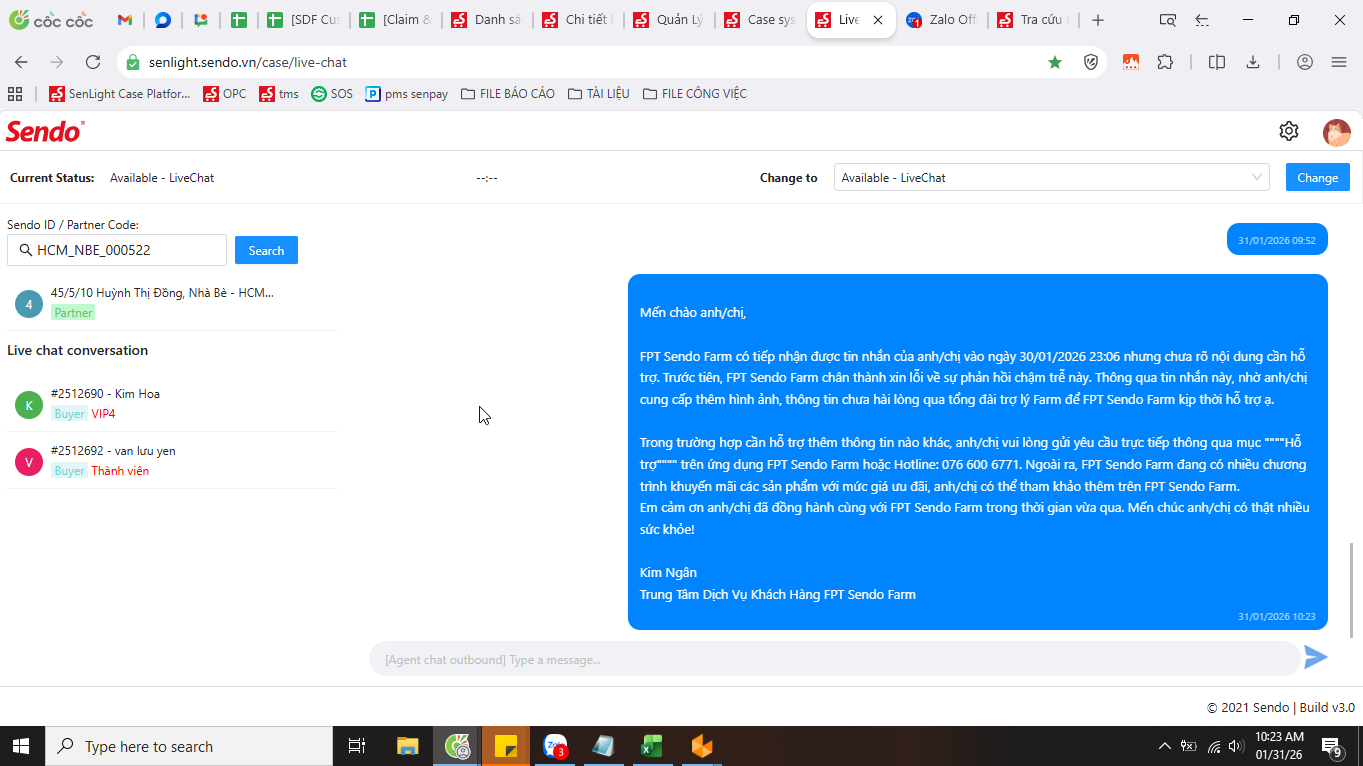This screenshot has height=766, width=1363.
Task: Switch to the Chi tiết tab
Action: click(x=577, y=20)
